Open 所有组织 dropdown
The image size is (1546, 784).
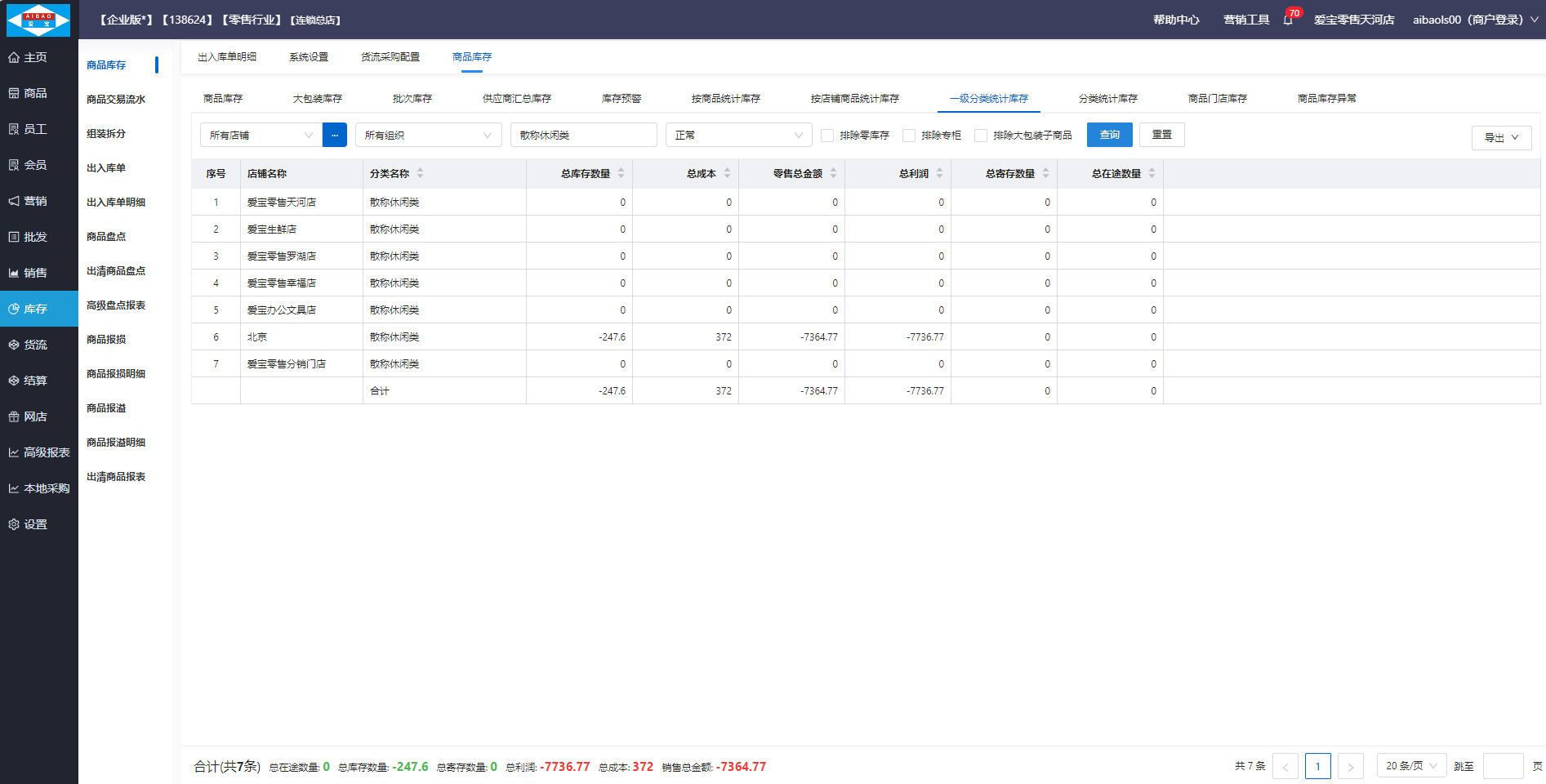(x=429, y=135)
